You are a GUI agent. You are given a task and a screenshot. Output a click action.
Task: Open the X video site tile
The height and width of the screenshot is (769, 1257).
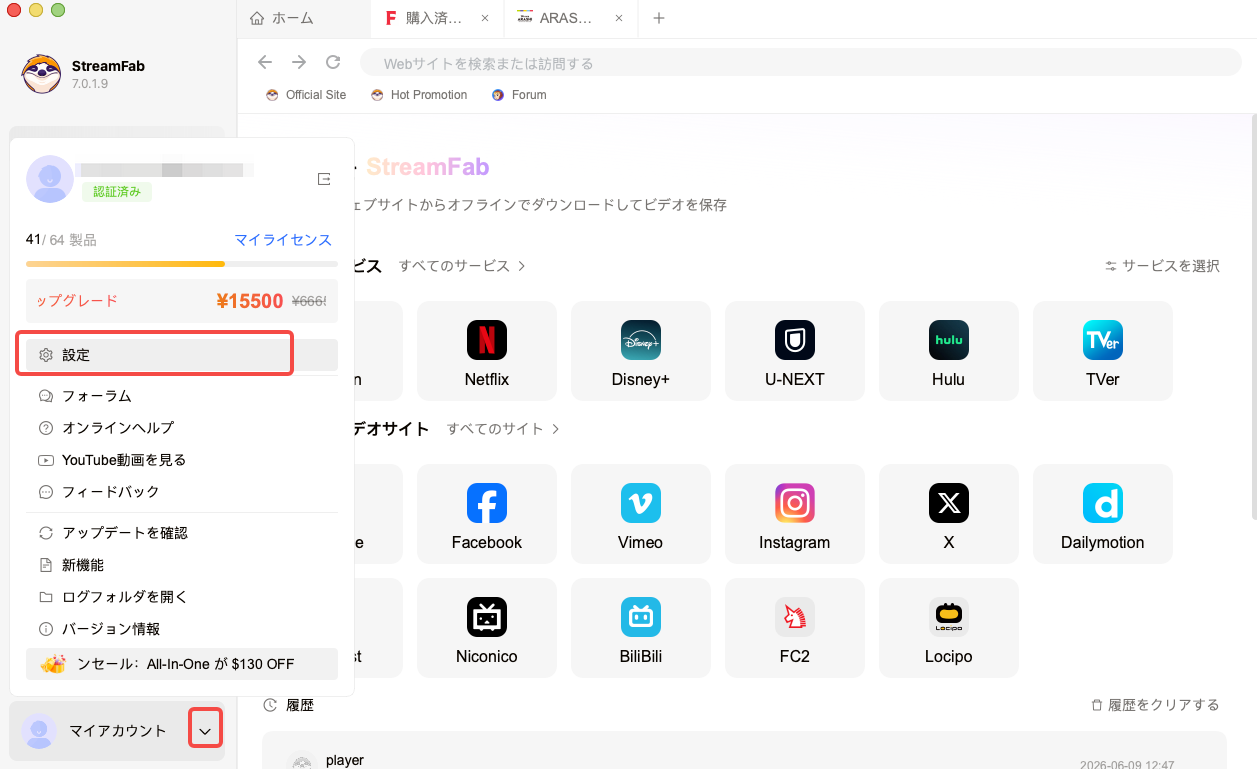click(948, 514)
